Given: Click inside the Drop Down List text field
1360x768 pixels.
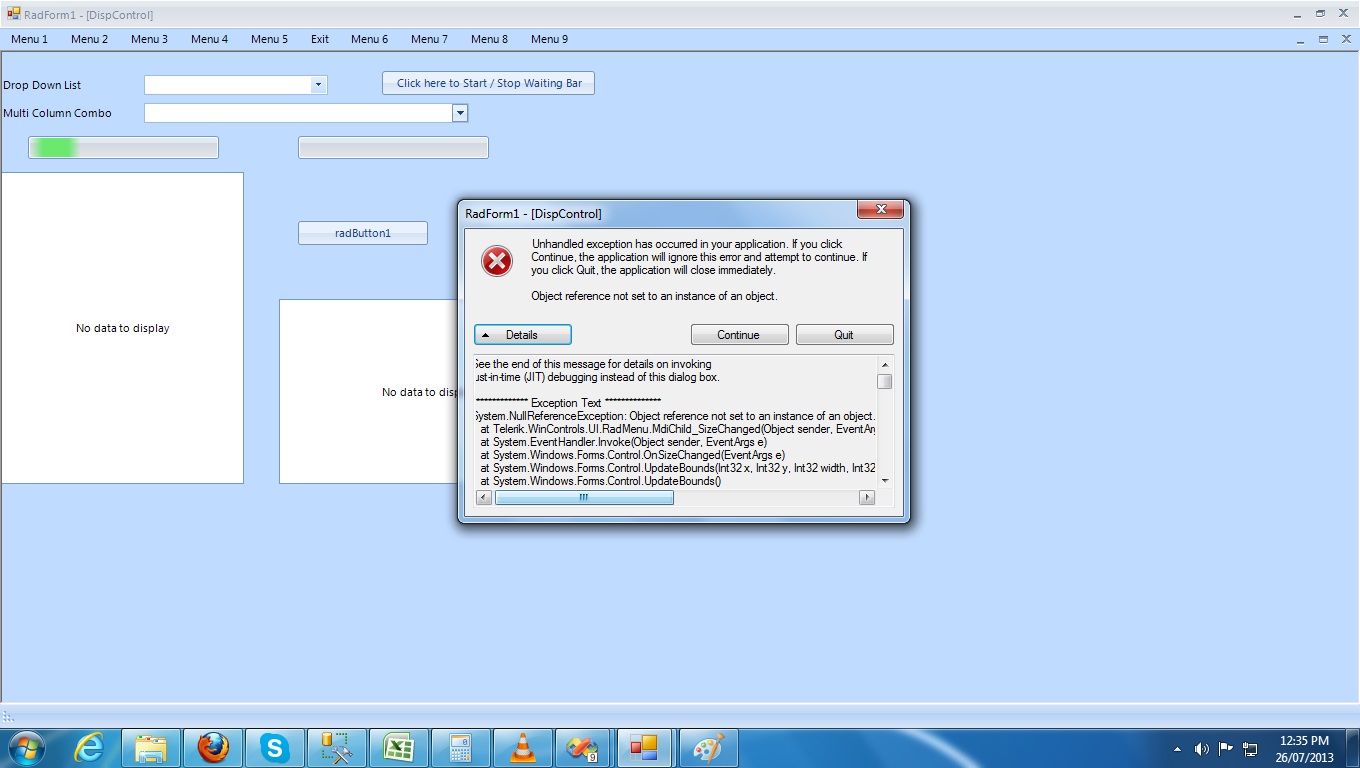Looking at the screenshot, I should click(x=227, y=85).
